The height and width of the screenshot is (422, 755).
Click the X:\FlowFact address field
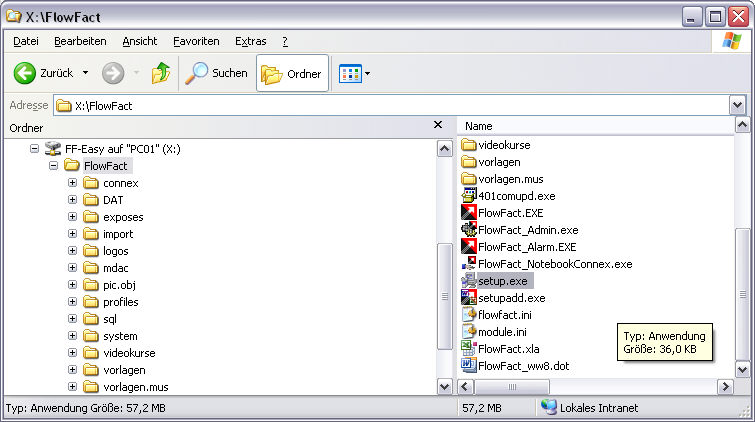pos(391,106)
